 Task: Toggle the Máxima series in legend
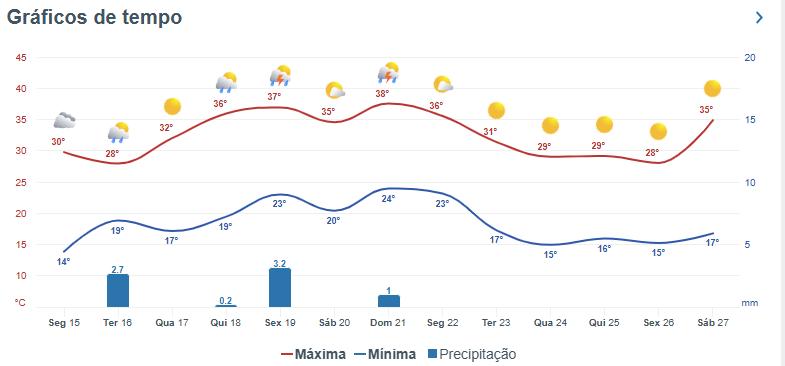pos(313,354)
